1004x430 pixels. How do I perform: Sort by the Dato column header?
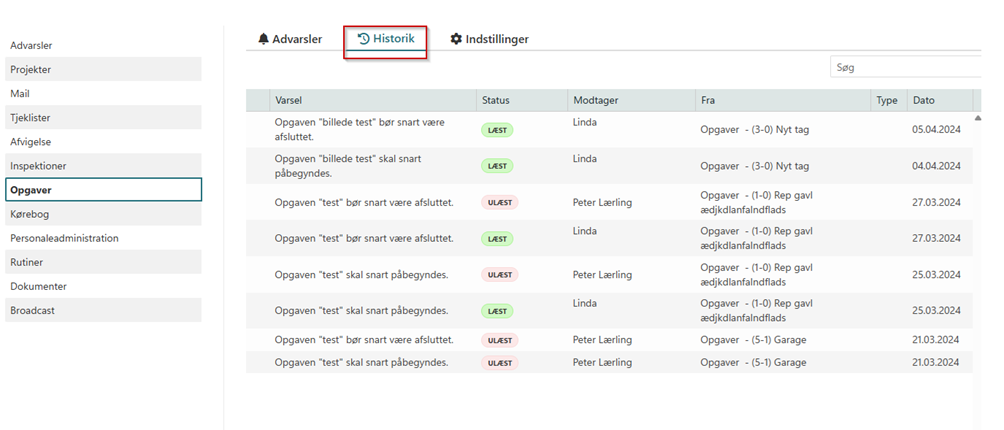pyautogui.click(x=923, y=101)
